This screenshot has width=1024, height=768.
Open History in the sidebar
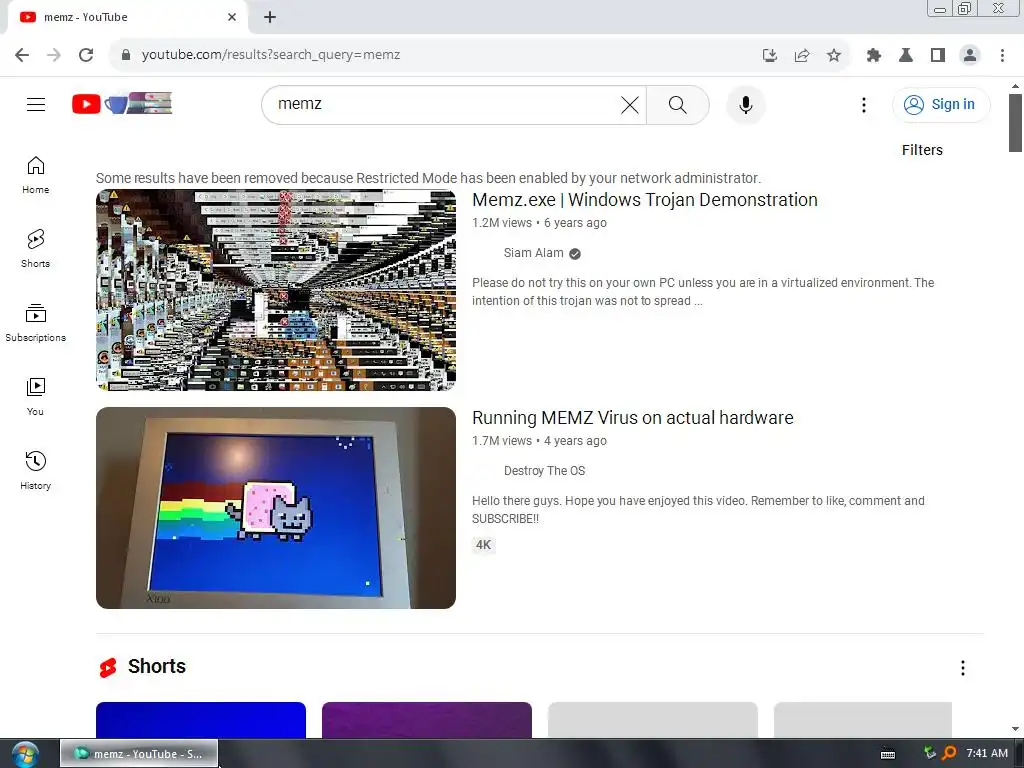(x=35, y=470)
